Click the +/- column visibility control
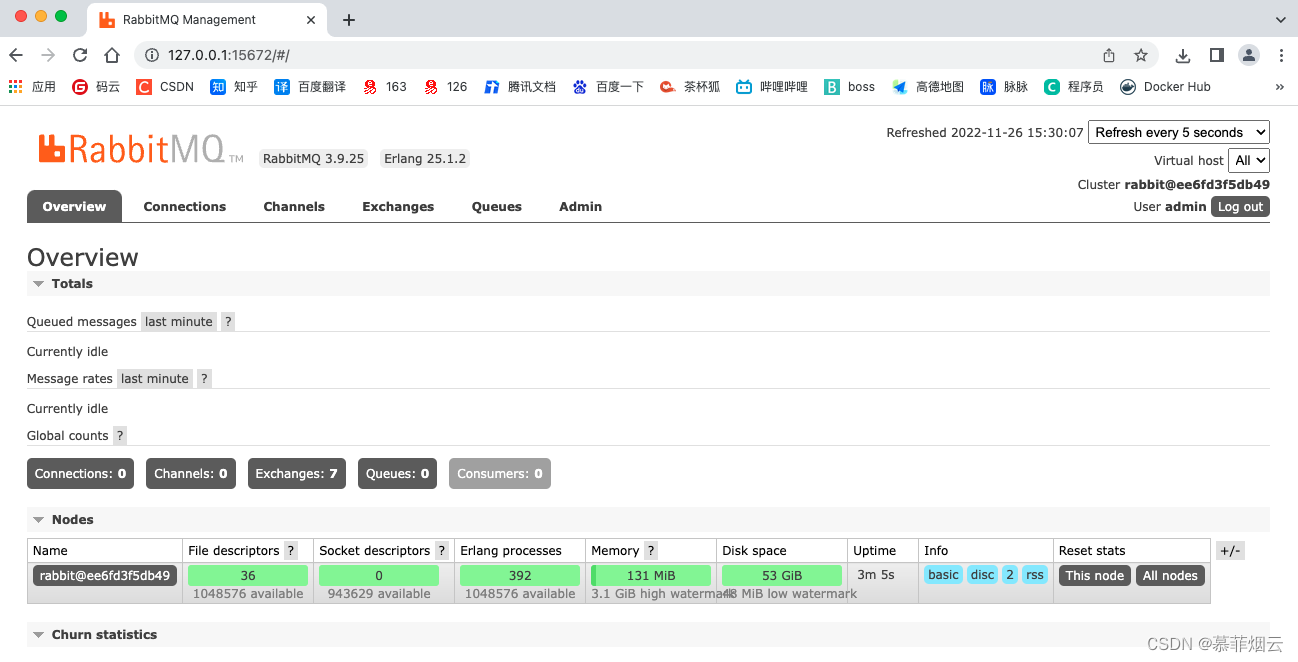 [x=1230, y=550]
